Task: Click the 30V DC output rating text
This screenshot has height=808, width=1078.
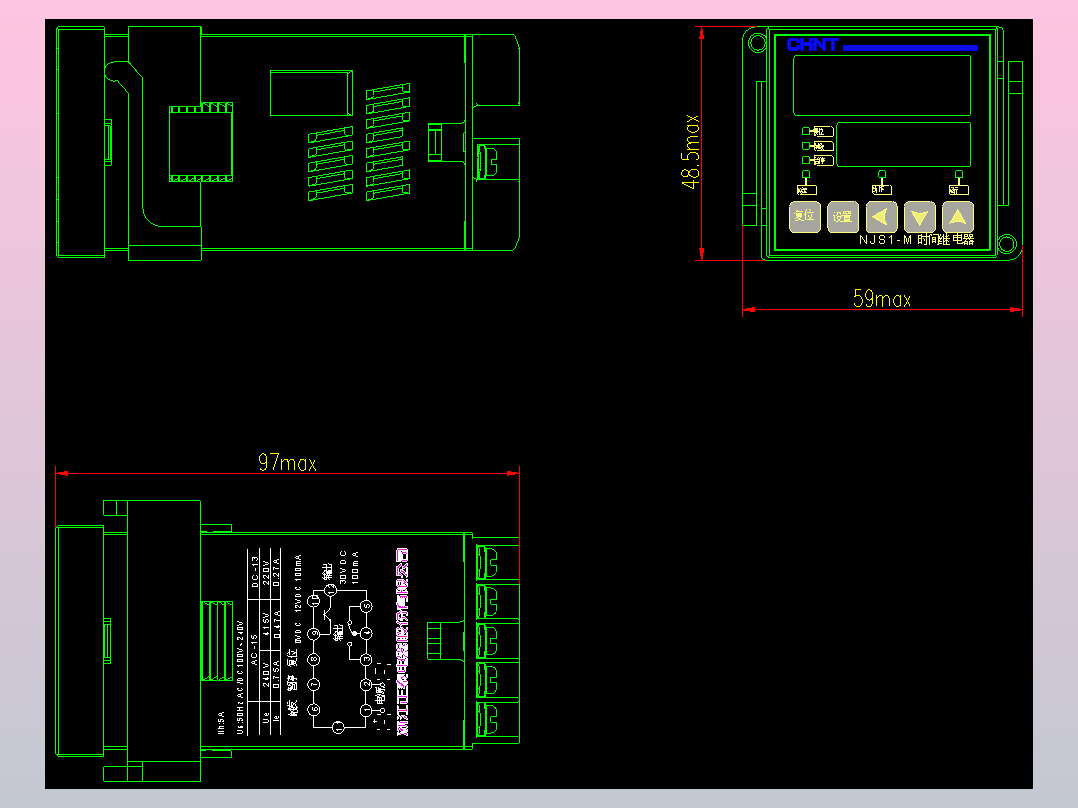Action: point(344,567)
